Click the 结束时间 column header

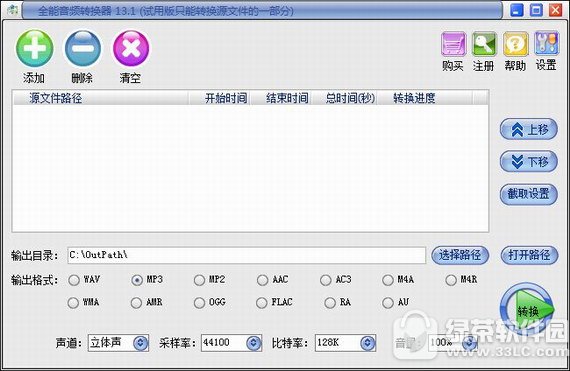(280, 98)
